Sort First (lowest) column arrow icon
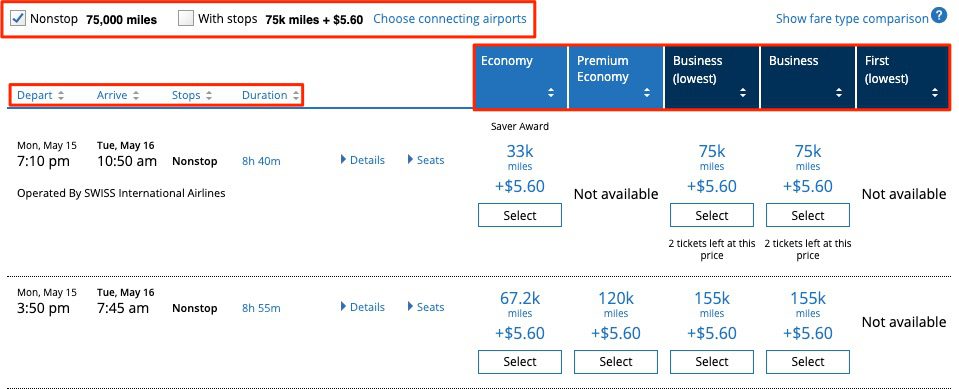Image resolution: width=959 pixels, height=389 pixels. coord(935,93)
